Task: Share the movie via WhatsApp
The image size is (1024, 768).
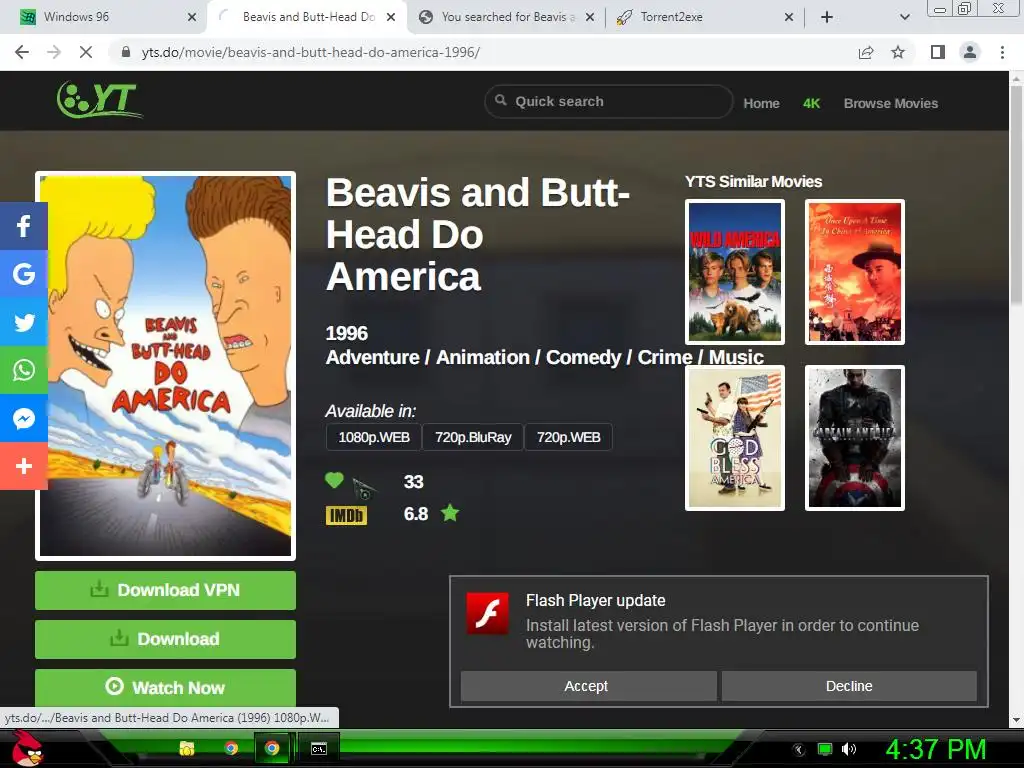Action: click(24, 370)
